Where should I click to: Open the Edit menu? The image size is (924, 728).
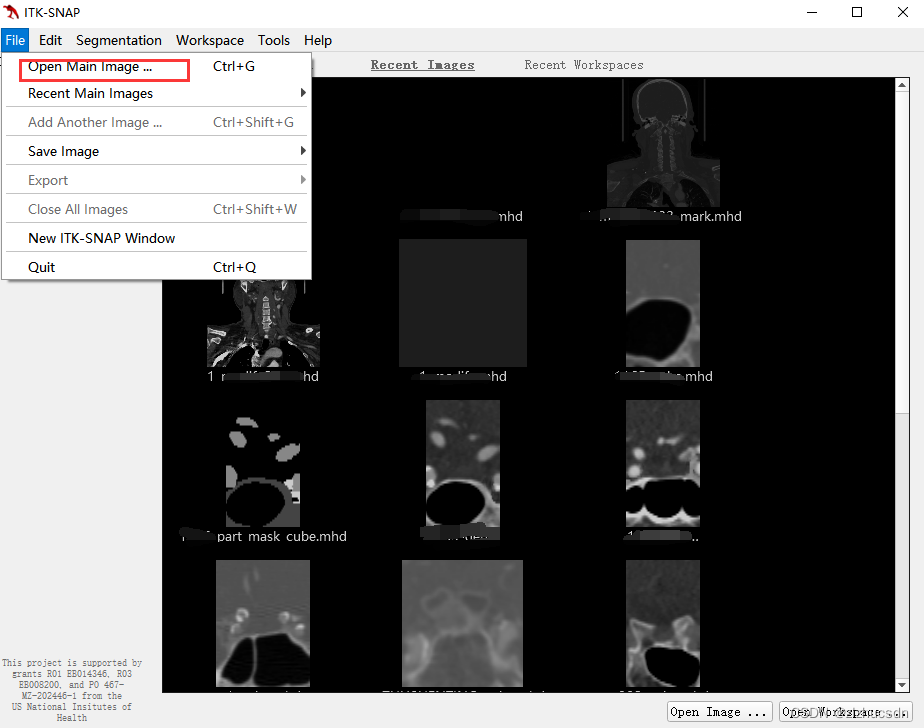[x=50, y=40]
